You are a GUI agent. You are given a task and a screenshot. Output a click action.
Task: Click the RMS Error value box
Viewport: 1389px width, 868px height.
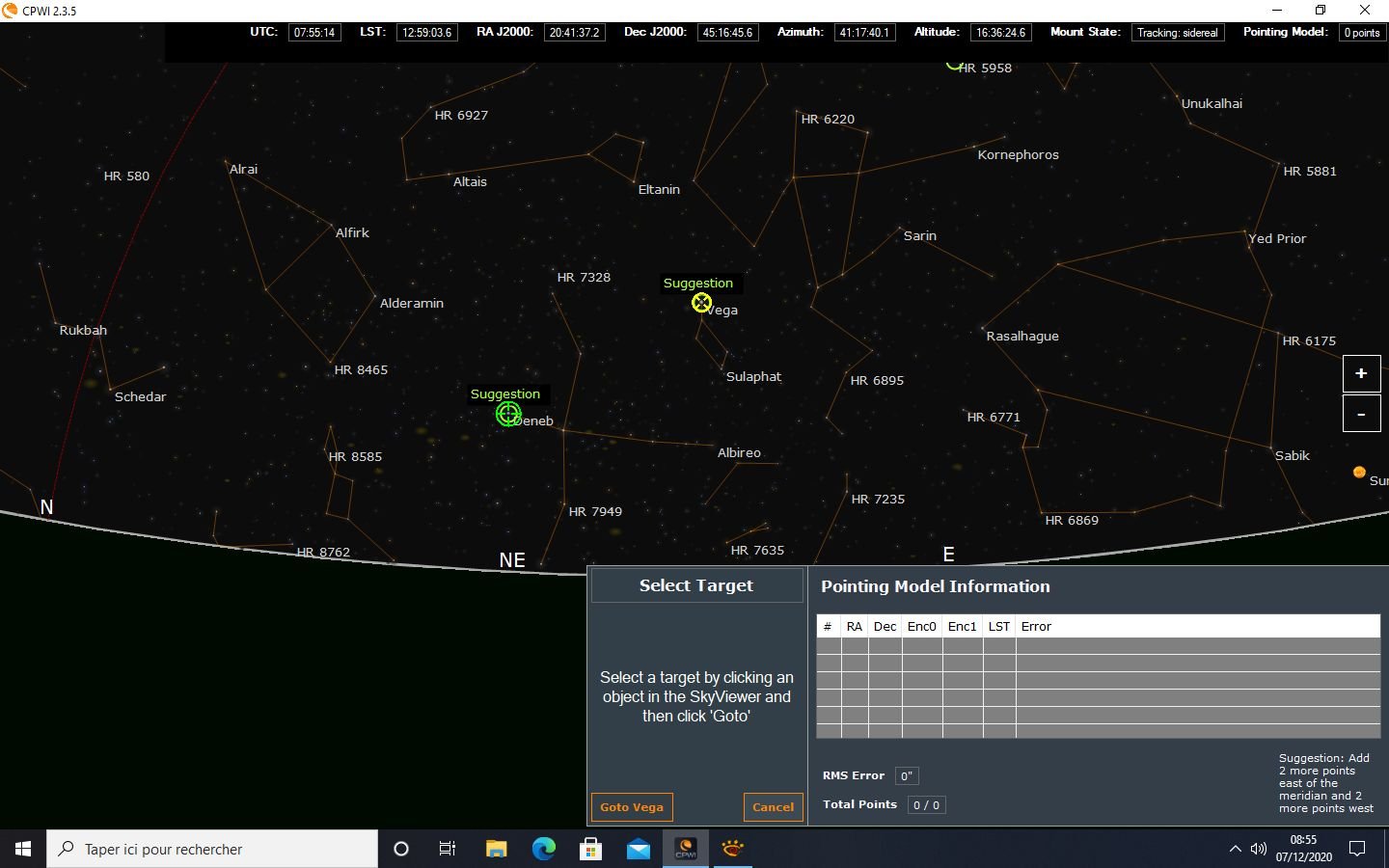pyautogui.click(x=907, y=775)
